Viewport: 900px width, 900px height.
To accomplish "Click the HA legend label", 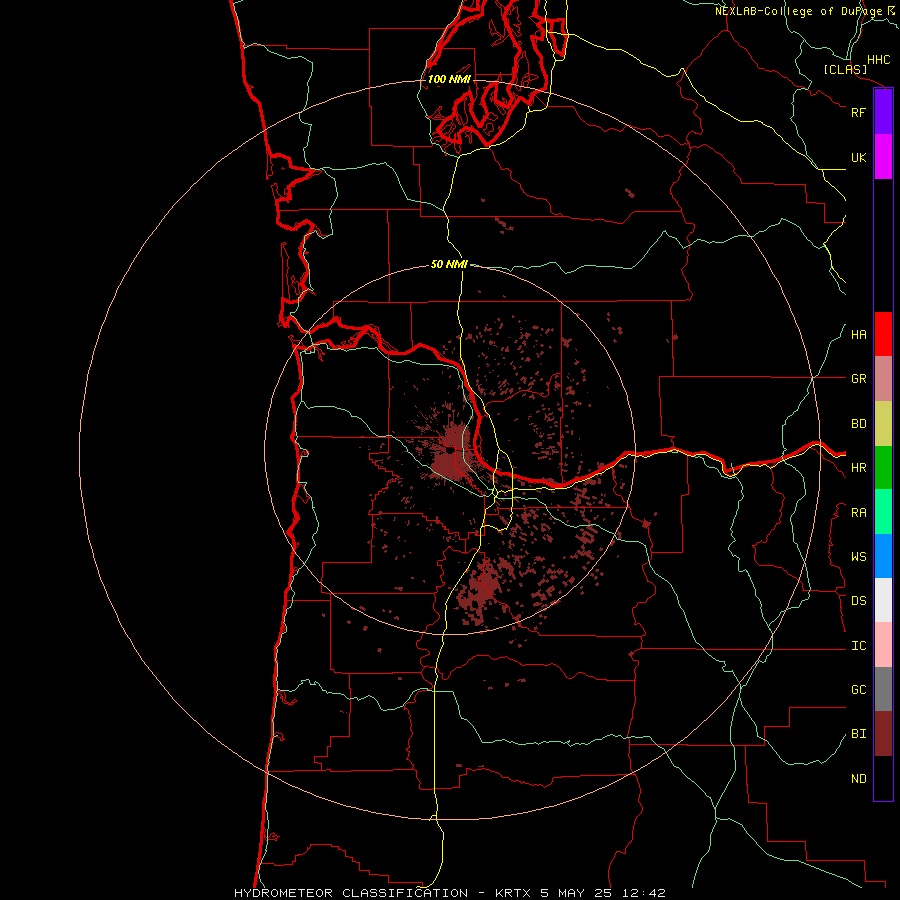I will (x=859, y=335).
